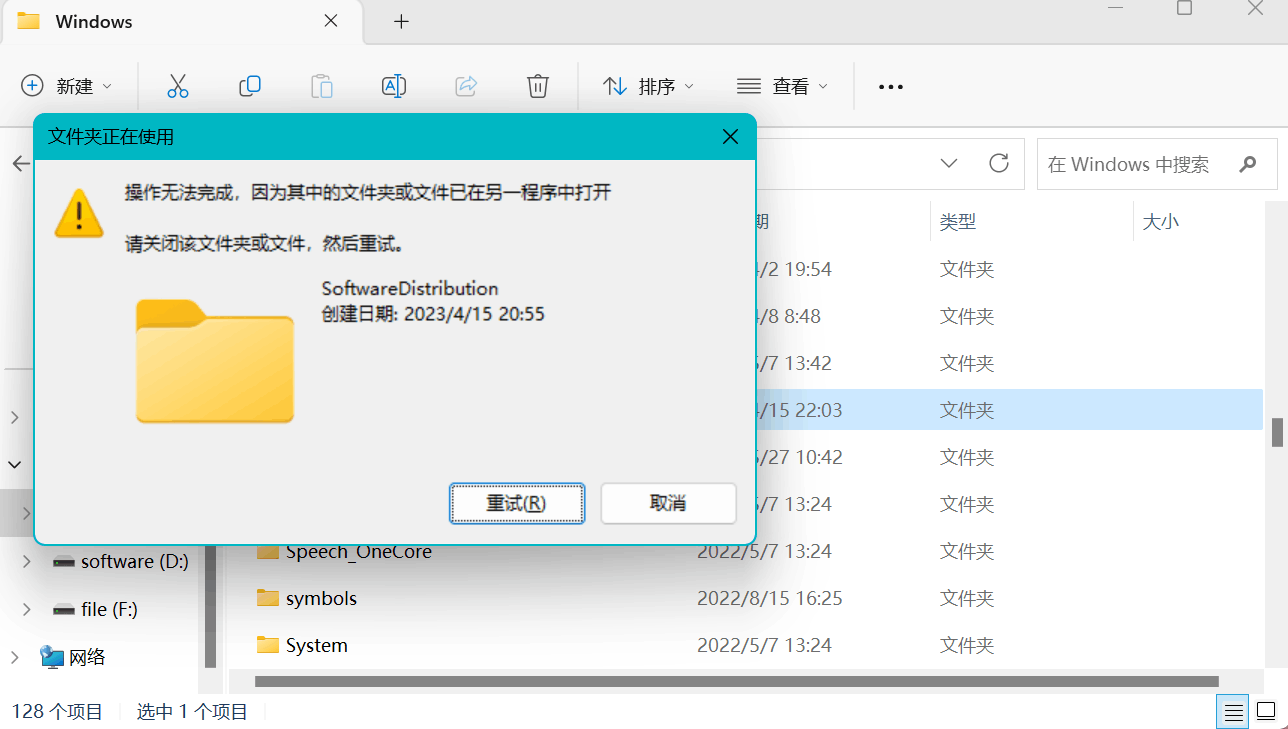Expand the file (F:) tree node
Viewport: 1288px width, 729px height.
(x=26, y=609)
